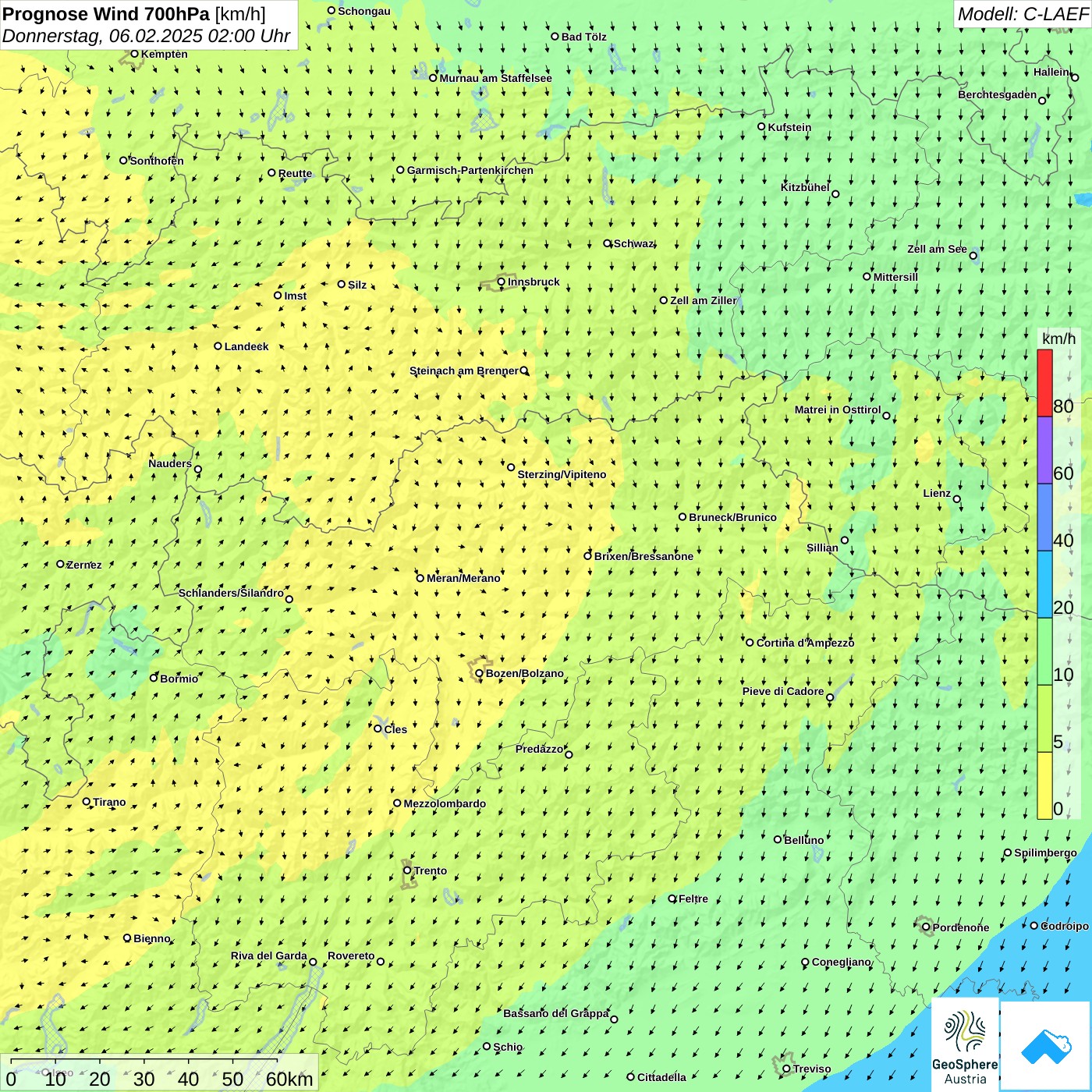Select the purple 60–80 km/h legend color
Screen dimensions: 1092x1092
click(x=1044, y=451)
